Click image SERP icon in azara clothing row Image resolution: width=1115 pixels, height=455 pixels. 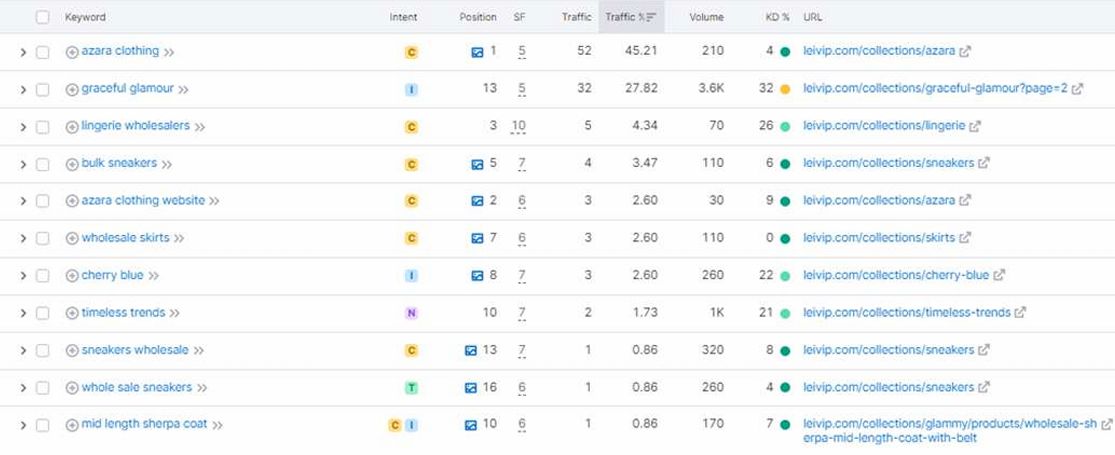point(477,52)
